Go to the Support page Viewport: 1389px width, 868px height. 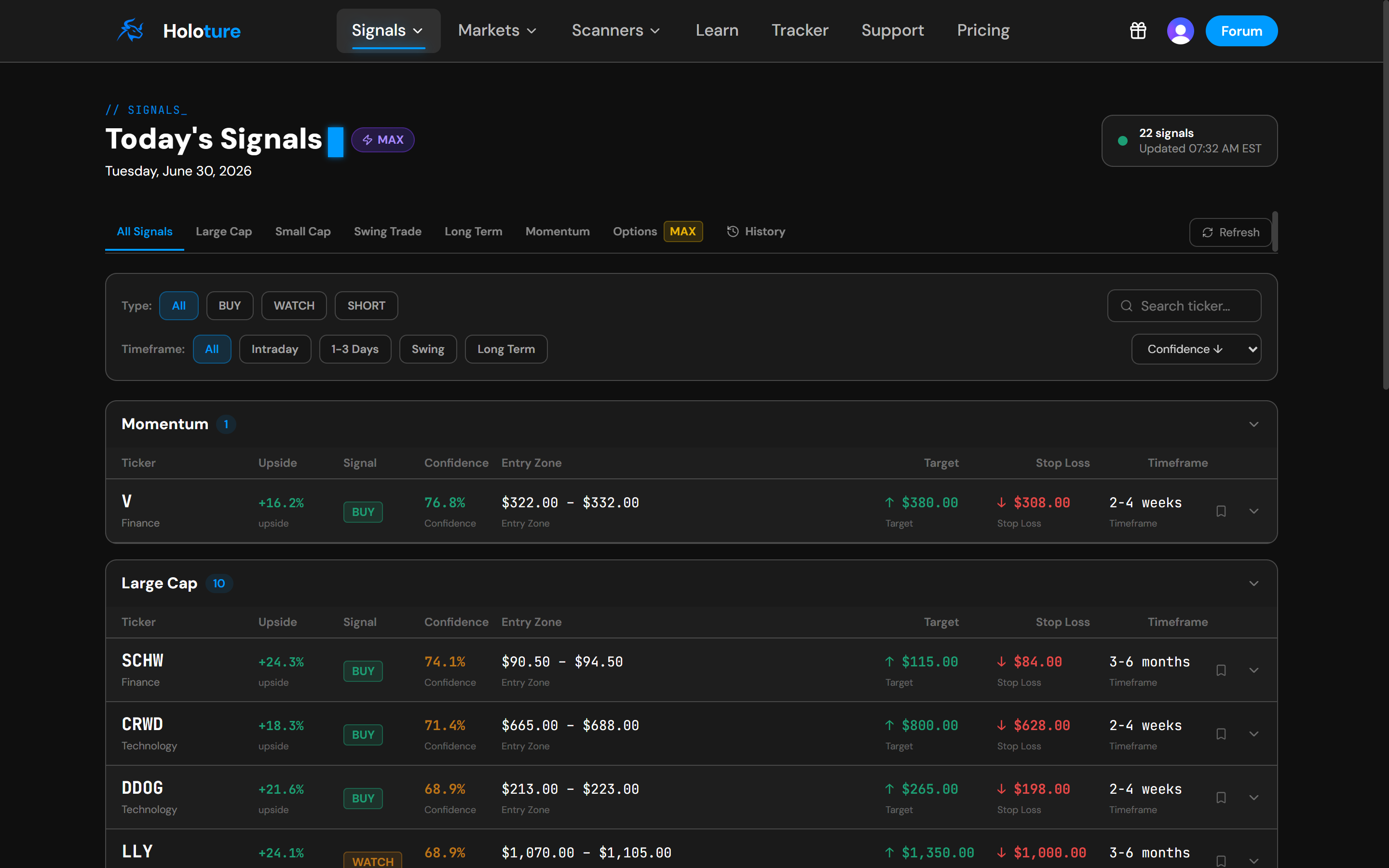point(893,30)
